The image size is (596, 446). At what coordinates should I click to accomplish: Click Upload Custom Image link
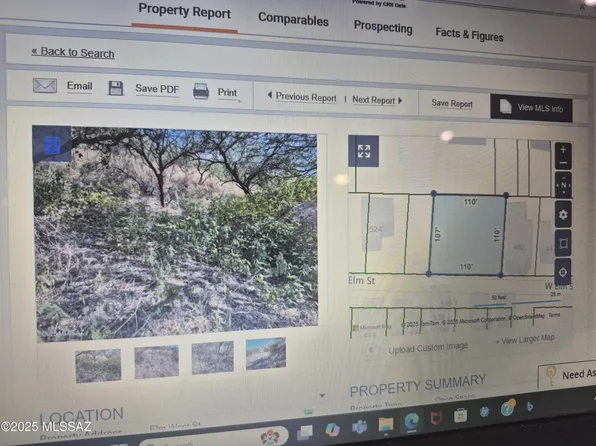coord(428,348)
